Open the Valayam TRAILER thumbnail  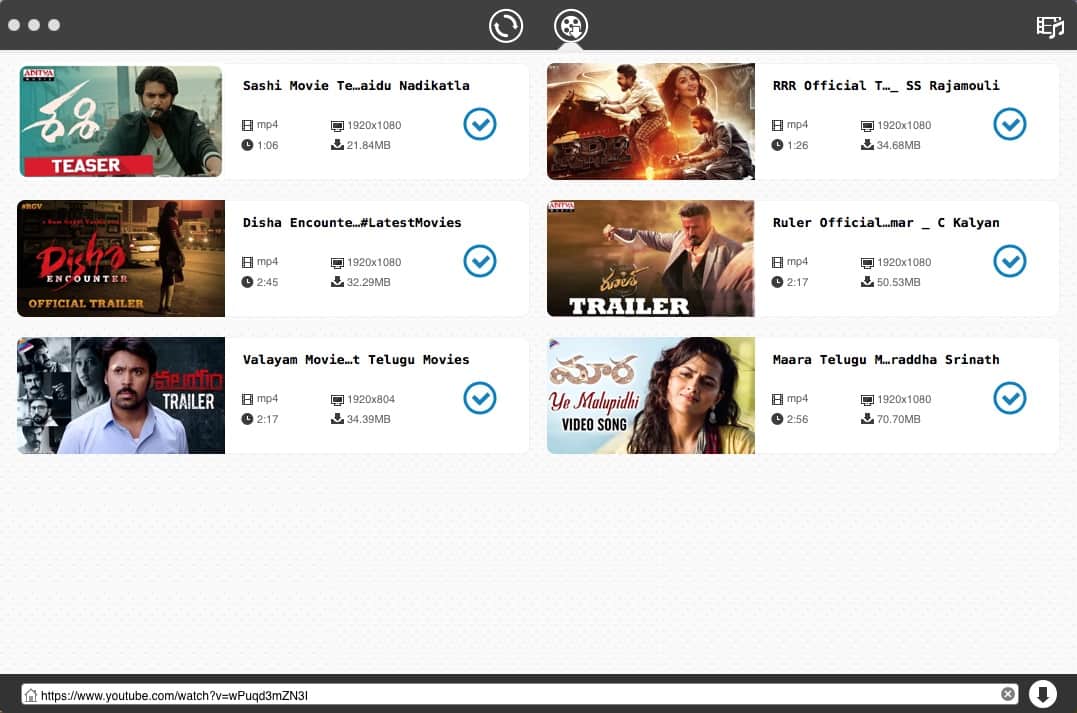(x=121, y=395)
